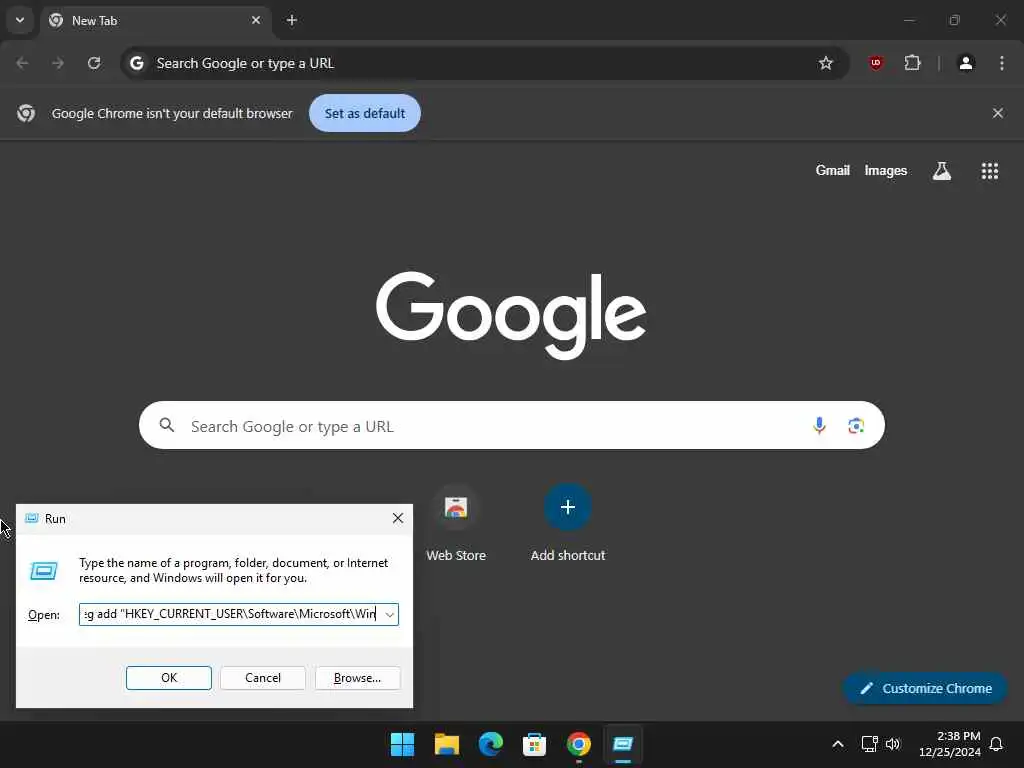Open the Windows Start menu
The image size is (1024, 768).
pos(402,744)
